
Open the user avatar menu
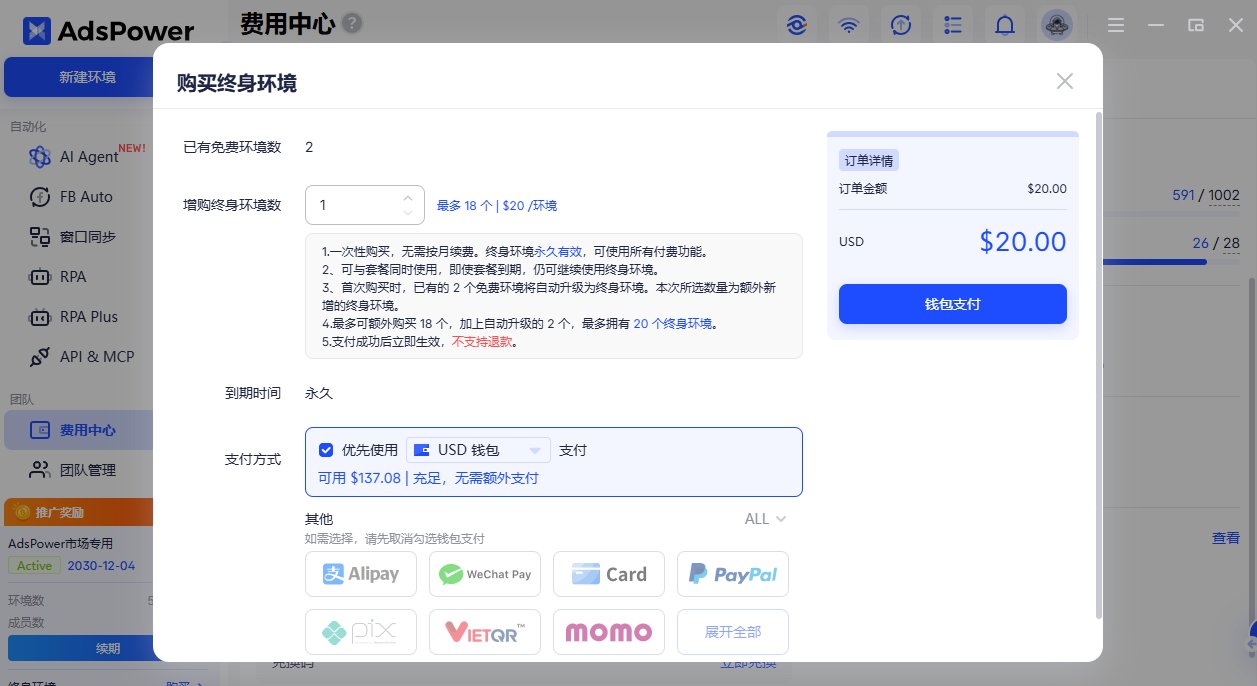1057,26
